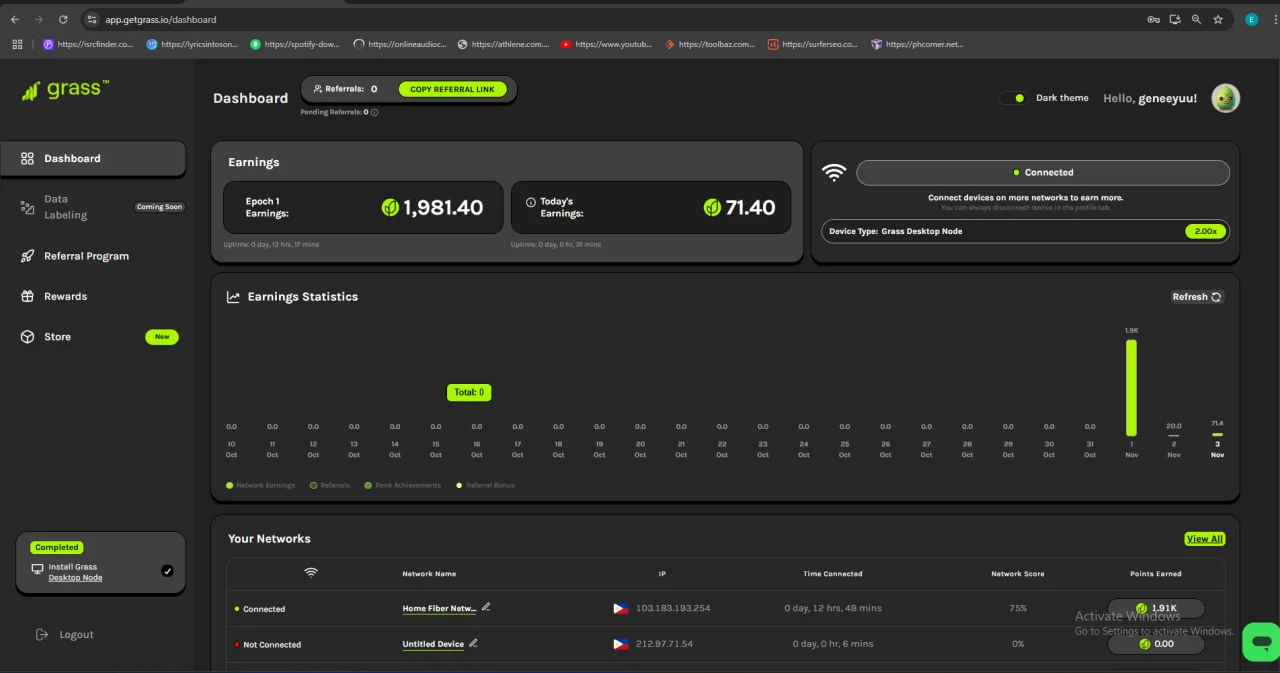
Task: Click the wifi icon beside Connected status
Action: (834, 172)
